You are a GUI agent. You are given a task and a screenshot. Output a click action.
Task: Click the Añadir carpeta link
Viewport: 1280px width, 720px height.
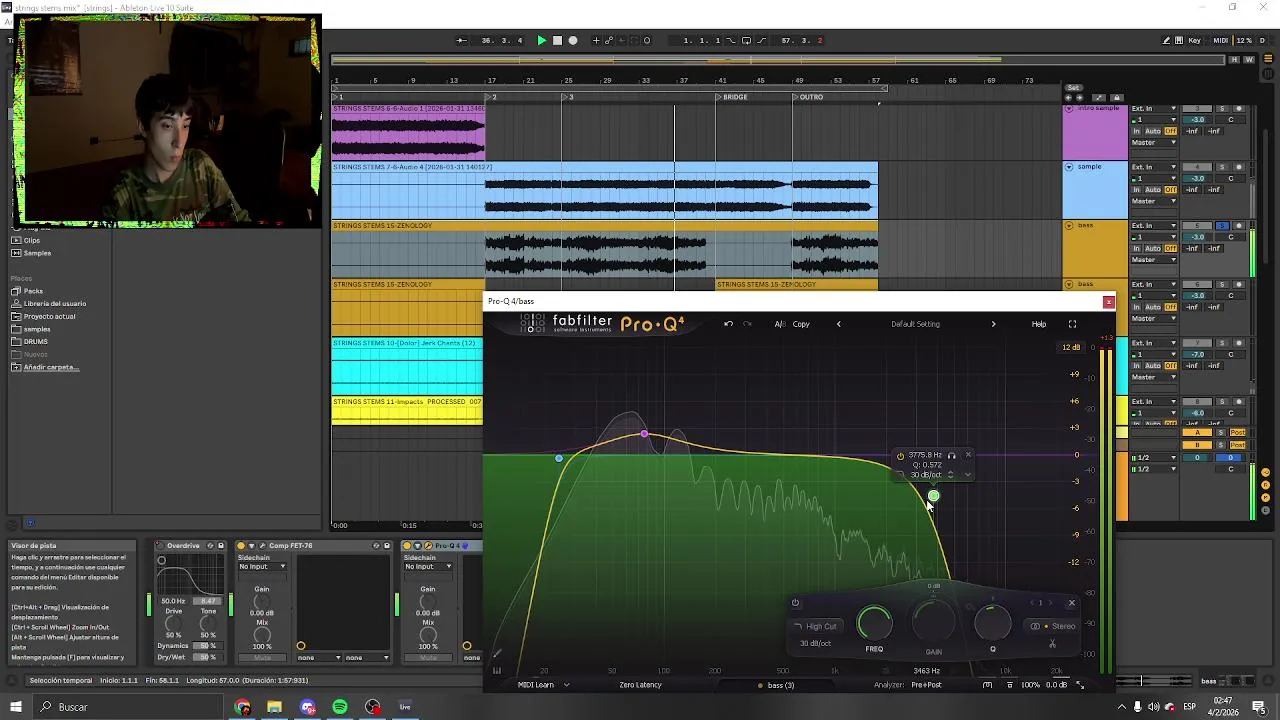51,367
